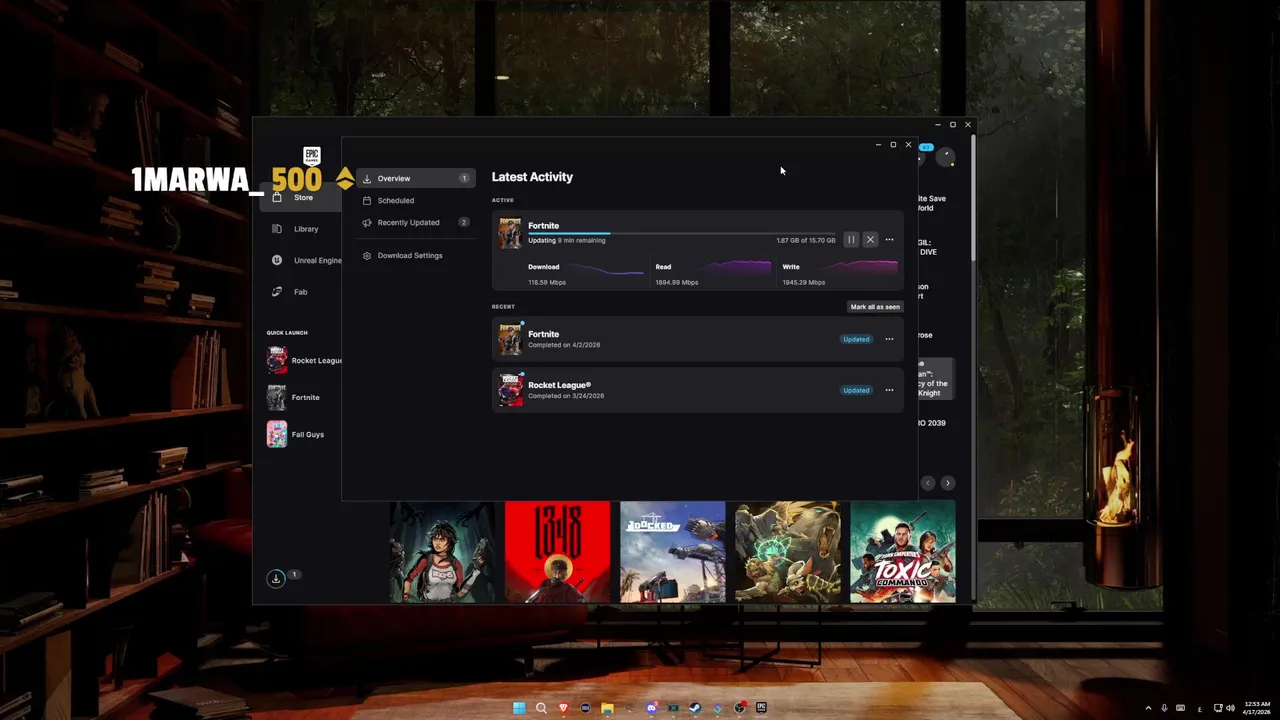This screenshot has height=720, width=1280.
Task: Click the creature game tile beside Toxic Commando
Action: pyautogui.click(x=787, y=552)
